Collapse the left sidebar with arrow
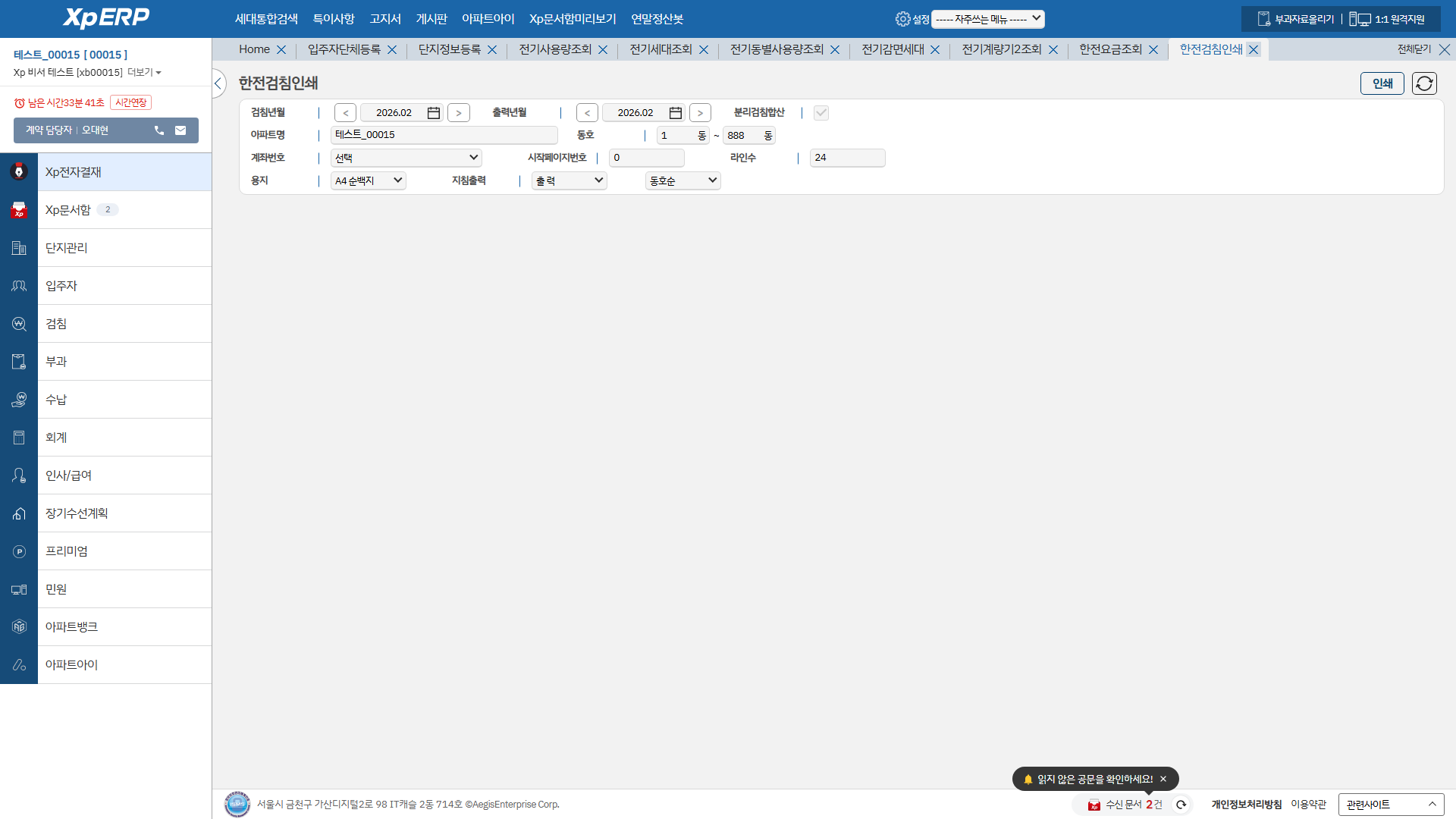This screenshot has width=1456, height=819. 218,83
